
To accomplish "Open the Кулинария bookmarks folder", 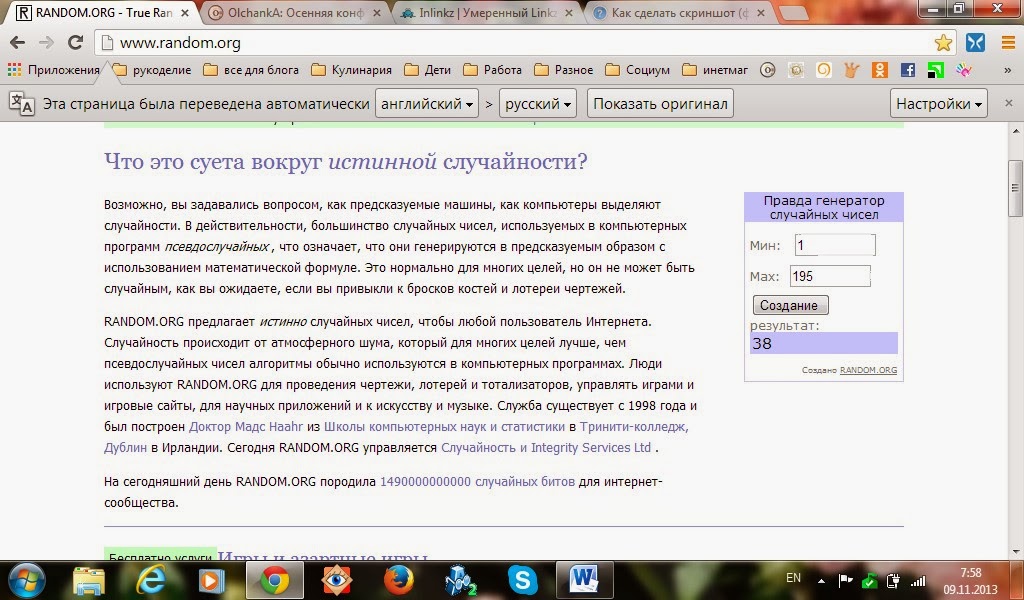I will pos(351,70).
